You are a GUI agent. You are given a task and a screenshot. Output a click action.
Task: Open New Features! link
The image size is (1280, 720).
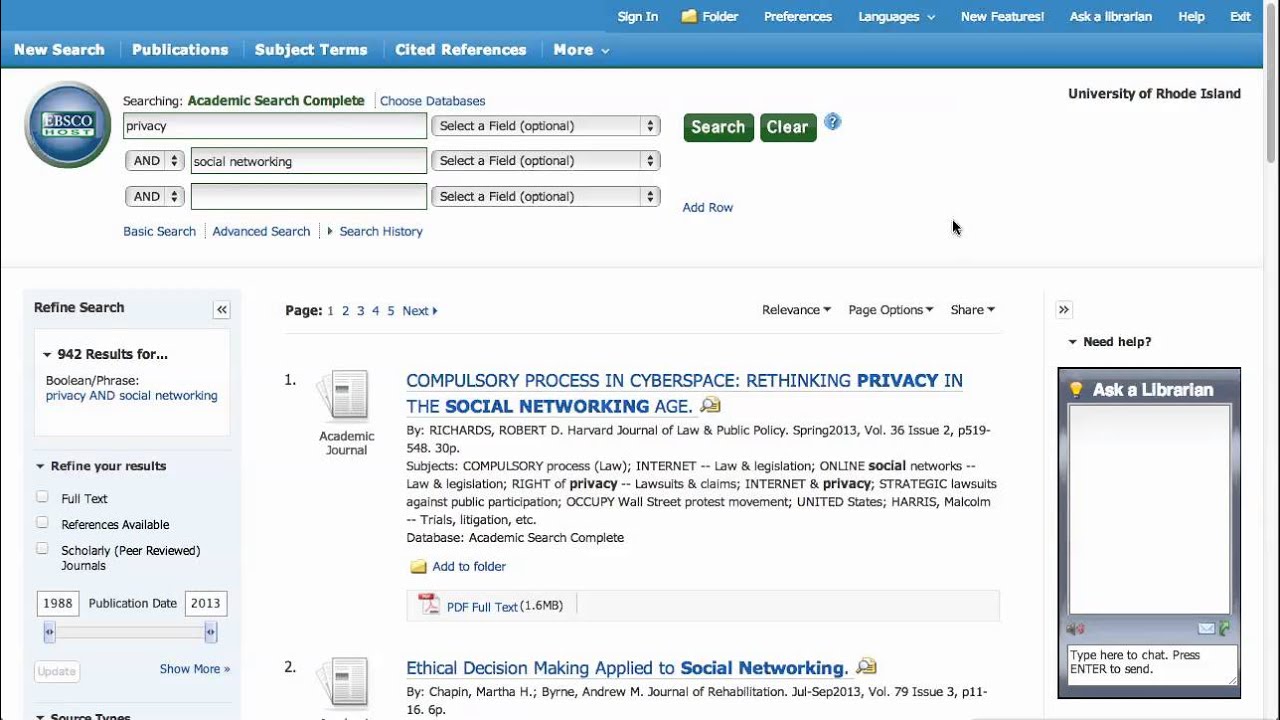1002,16
